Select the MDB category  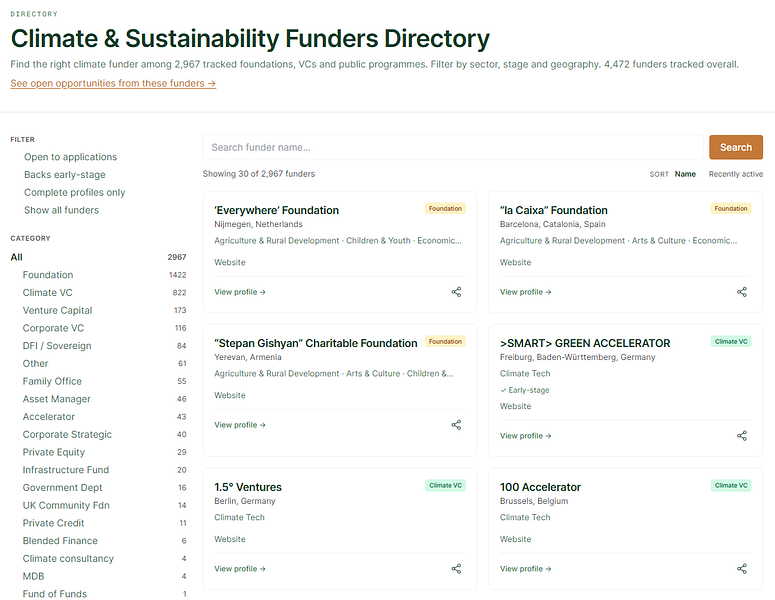(104, 577)
